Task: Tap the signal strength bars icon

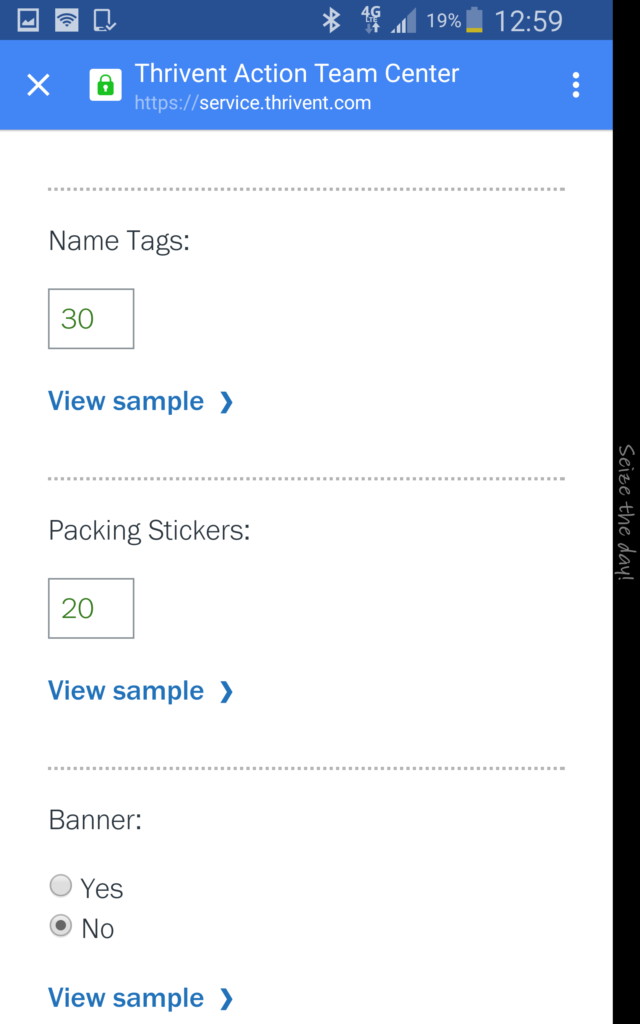Action: [x=404, y=21]
